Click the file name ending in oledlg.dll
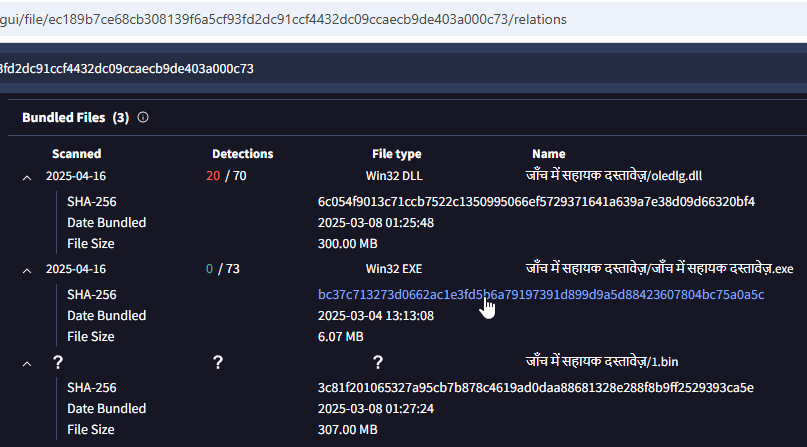 pyautogui.click(x=613, y=175)
